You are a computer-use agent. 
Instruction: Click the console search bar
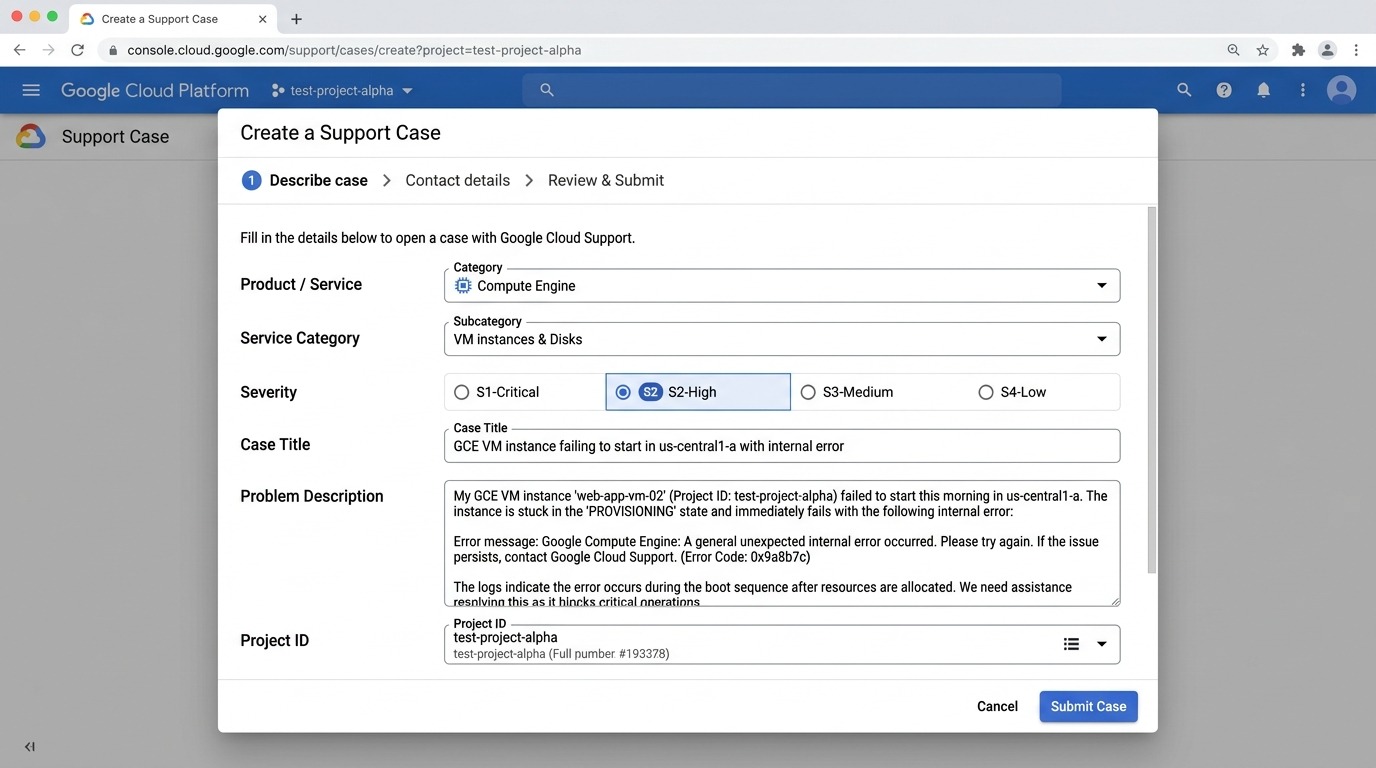point(792,90)
